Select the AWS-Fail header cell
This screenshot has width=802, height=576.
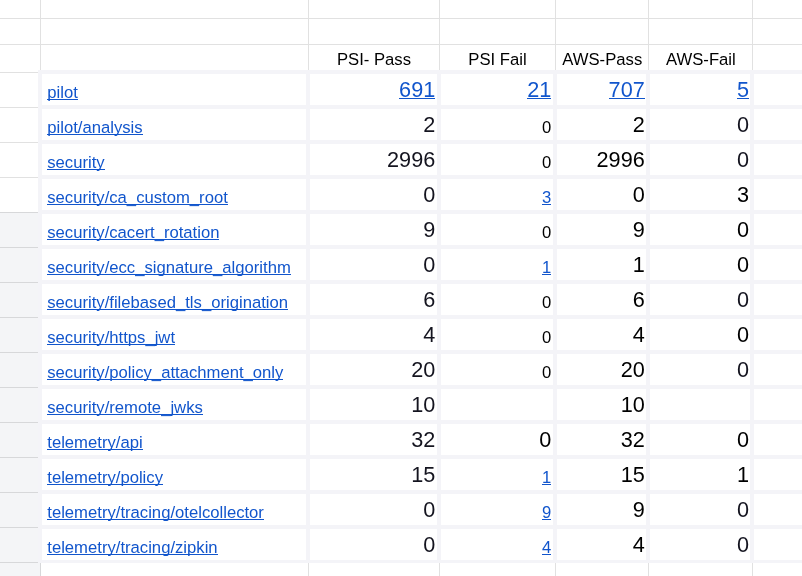[700, 59]
